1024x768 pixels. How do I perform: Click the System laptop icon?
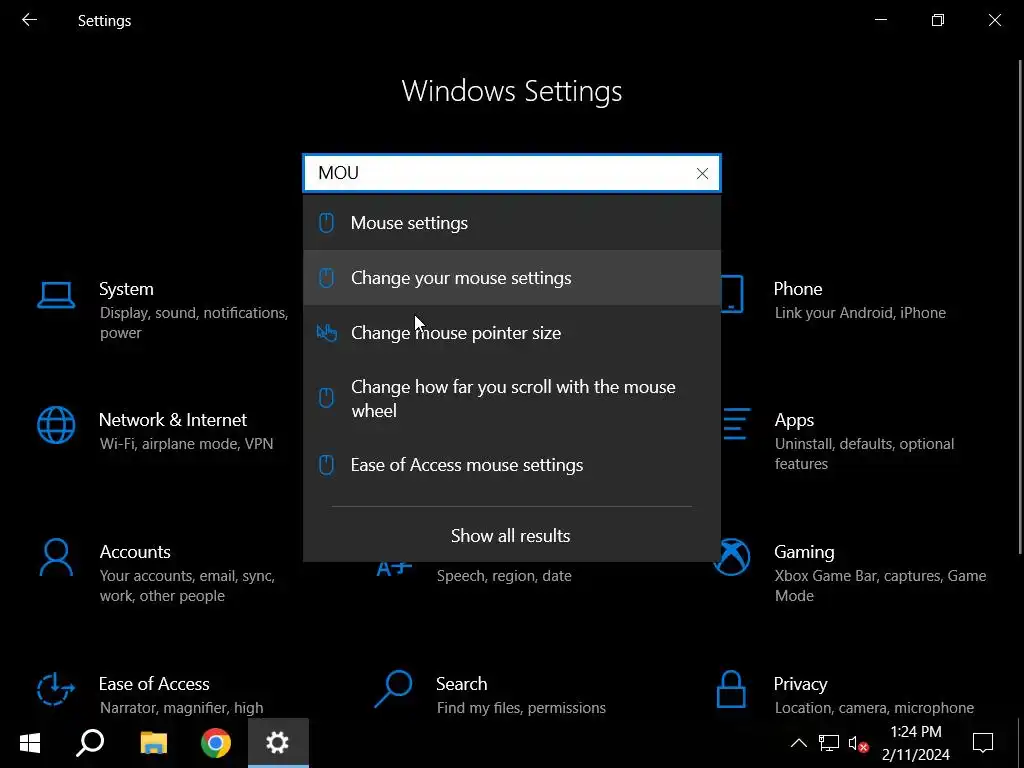pos(56,295)
